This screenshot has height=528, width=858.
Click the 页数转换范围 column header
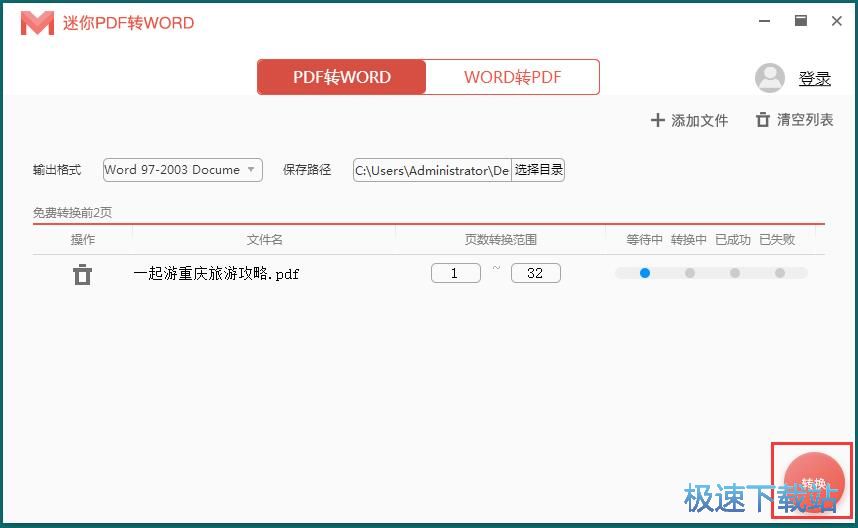[501, 240]
